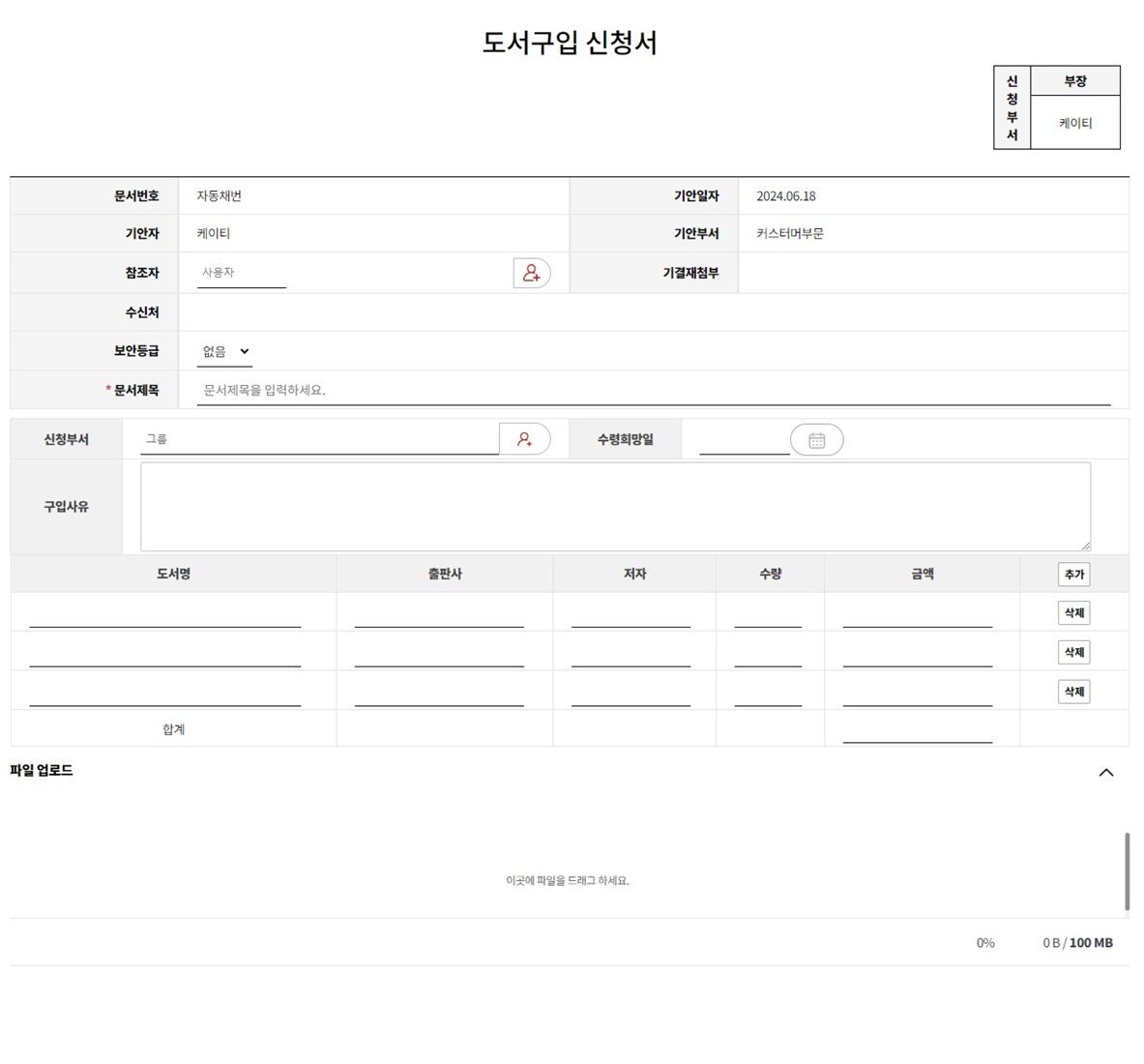Collapse the 파일 업로드 section chevron
This screenshot has height=1064, width=1144.
tap(1106, 772)
